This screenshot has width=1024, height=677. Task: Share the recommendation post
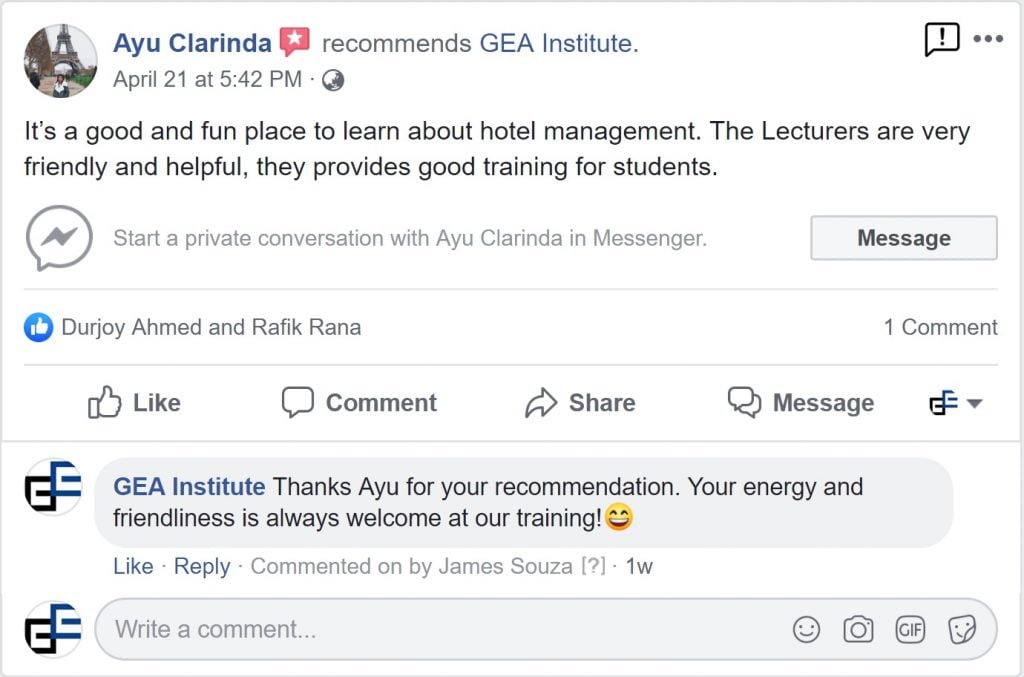coord(580,403)
